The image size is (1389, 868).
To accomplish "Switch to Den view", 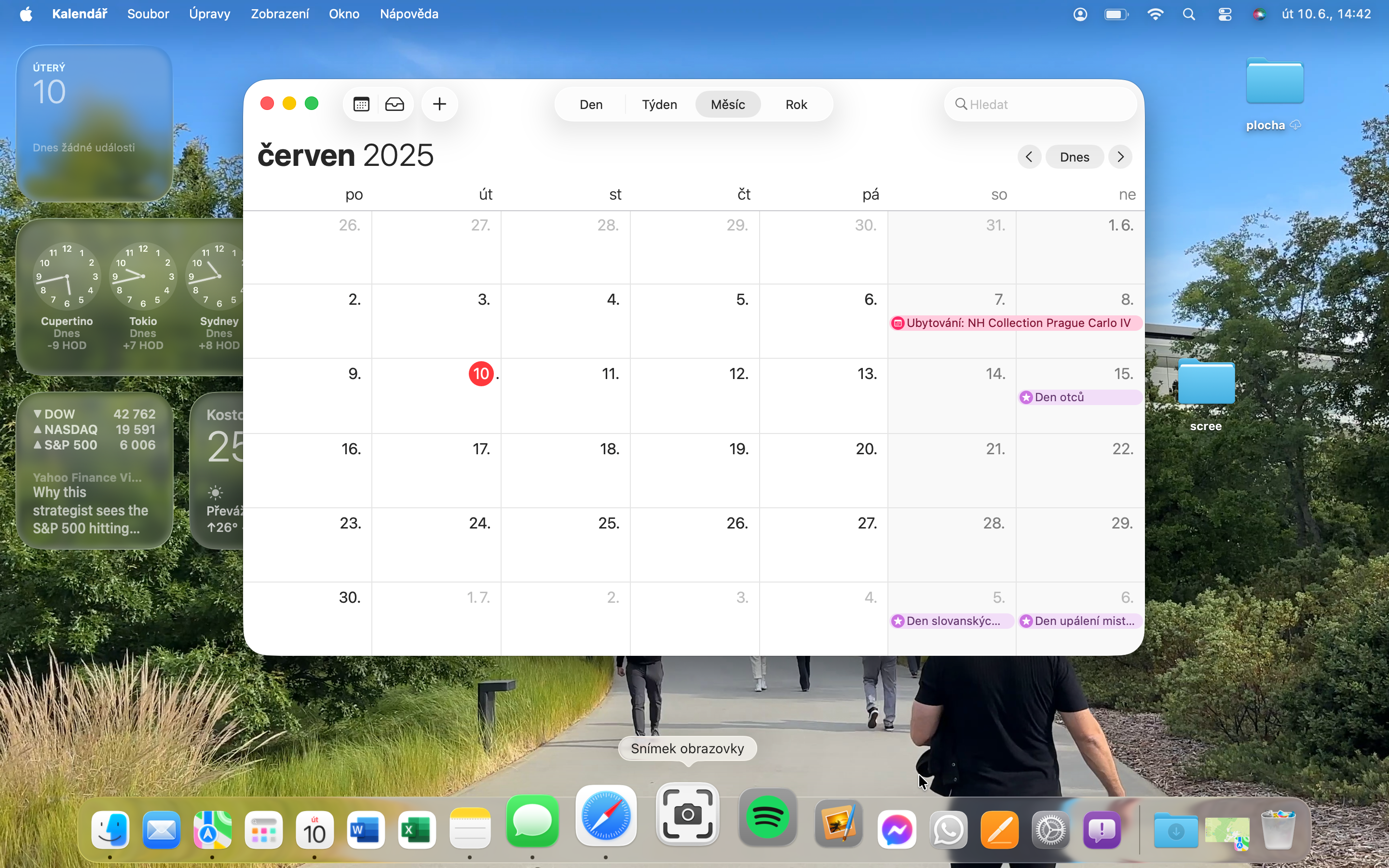I will [x=591, y=105].
